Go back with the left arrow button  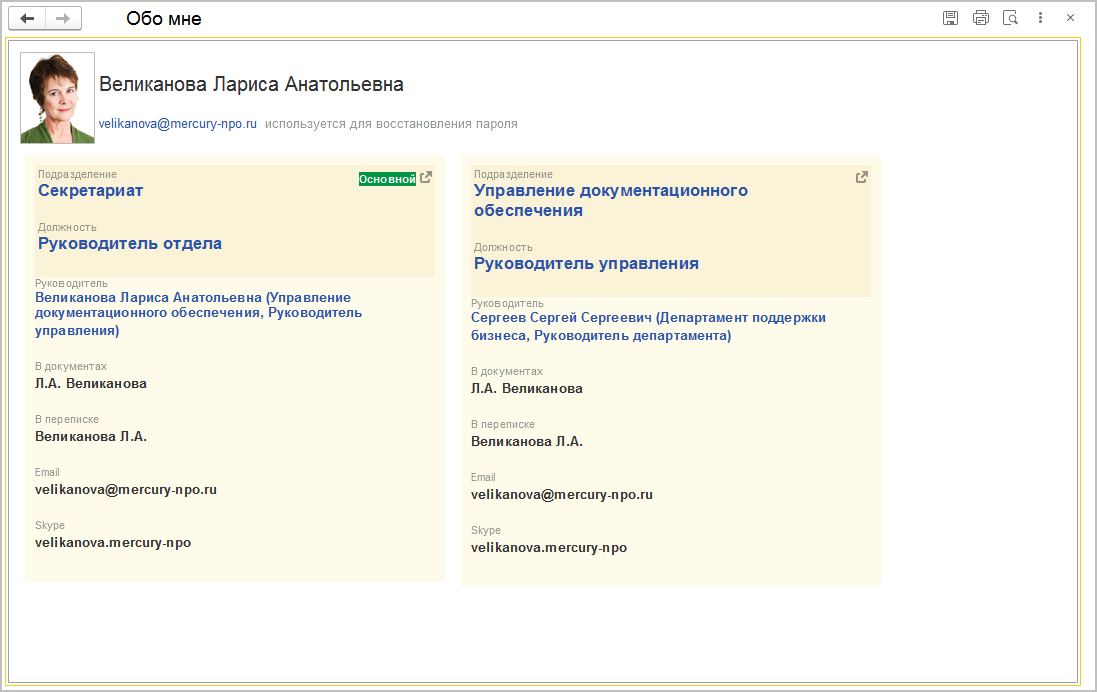27,18
